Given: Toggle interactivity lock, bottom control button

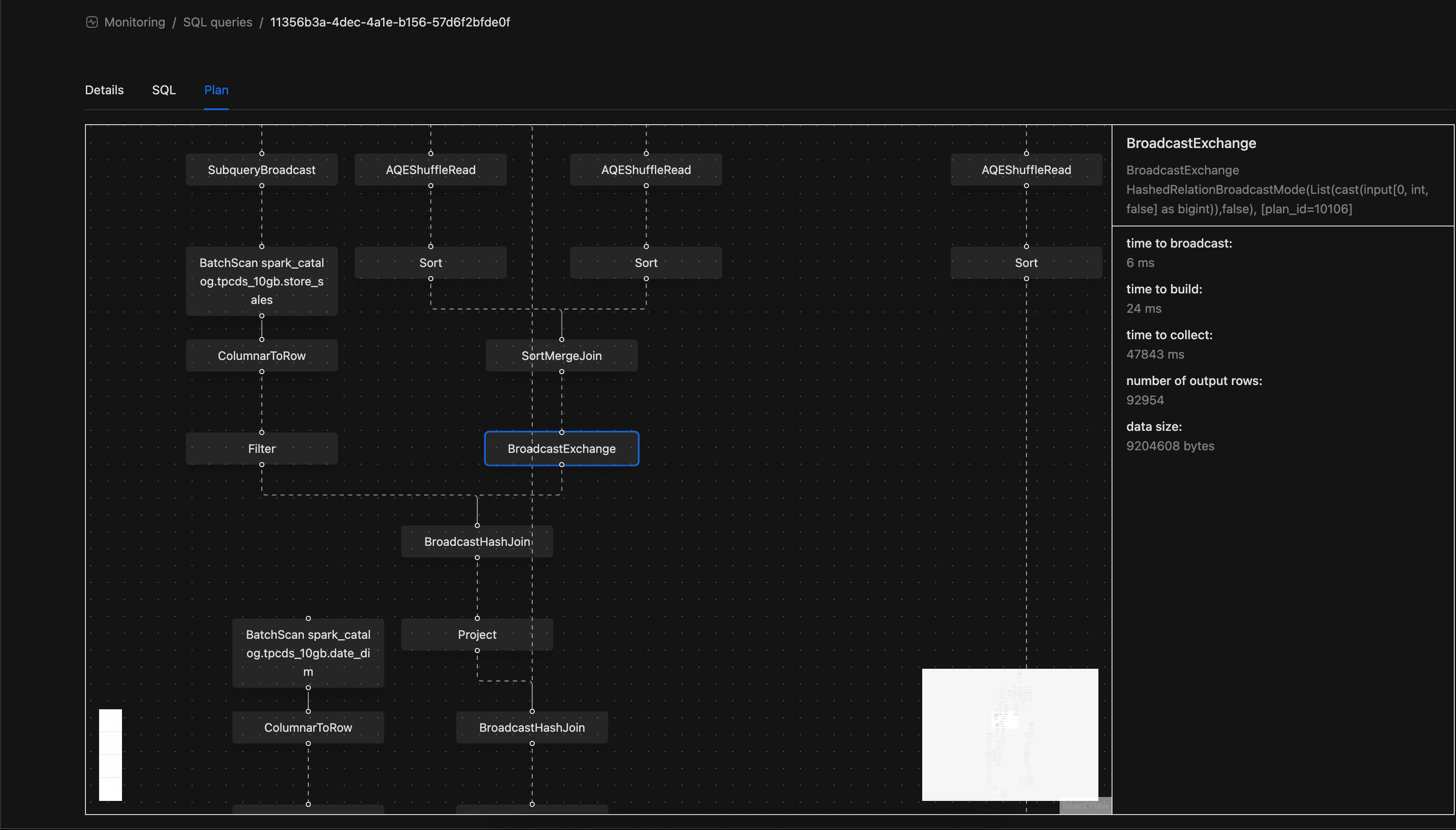Looking at the screenshot, I should (111, 789).
